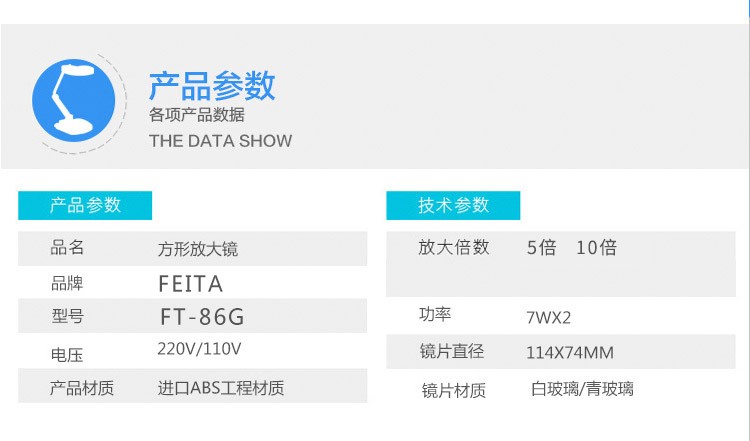Click the 220V/110V voltage value

[x=200, y=349]
